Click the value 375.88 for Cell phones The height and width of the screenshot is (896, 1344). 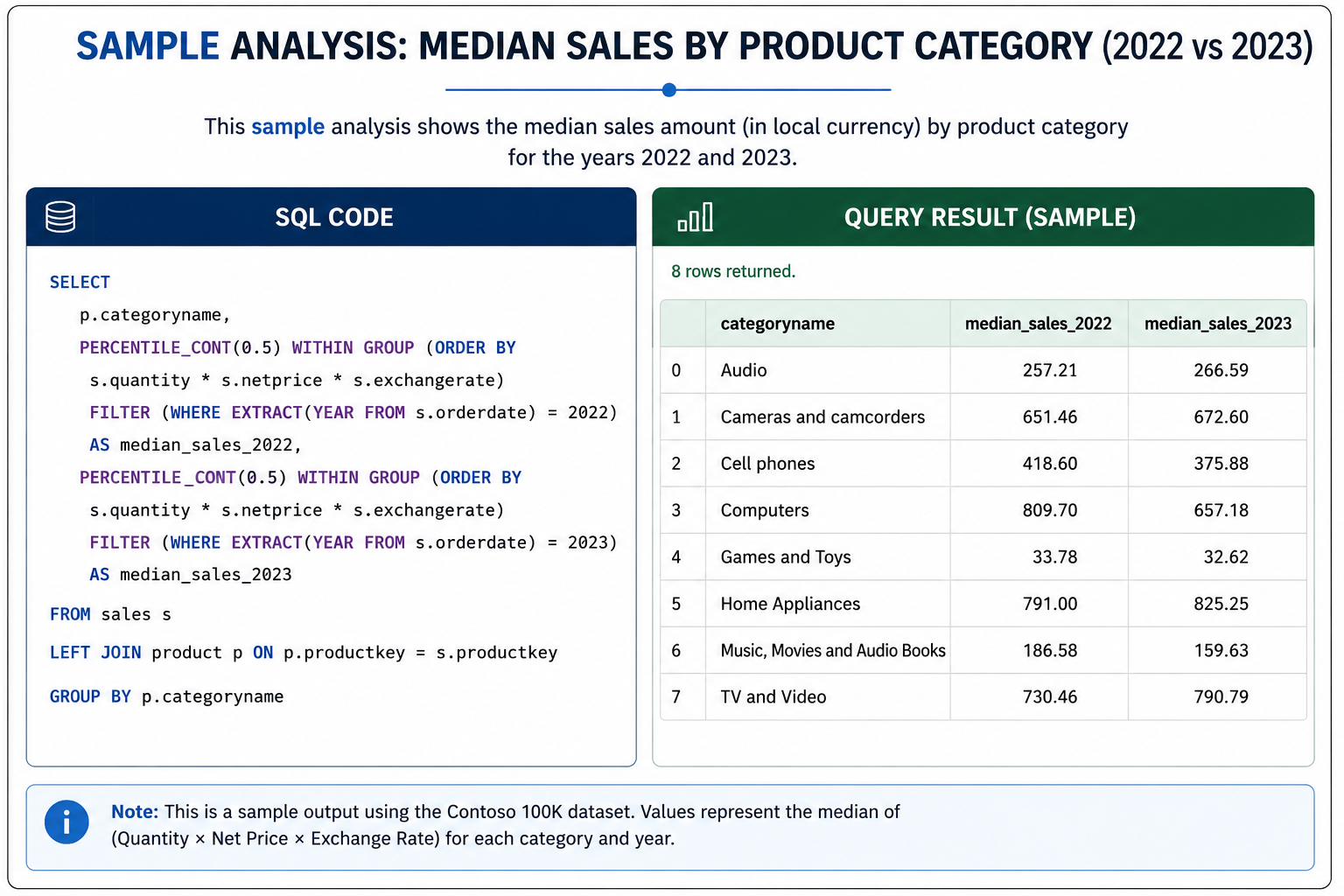1221,464
